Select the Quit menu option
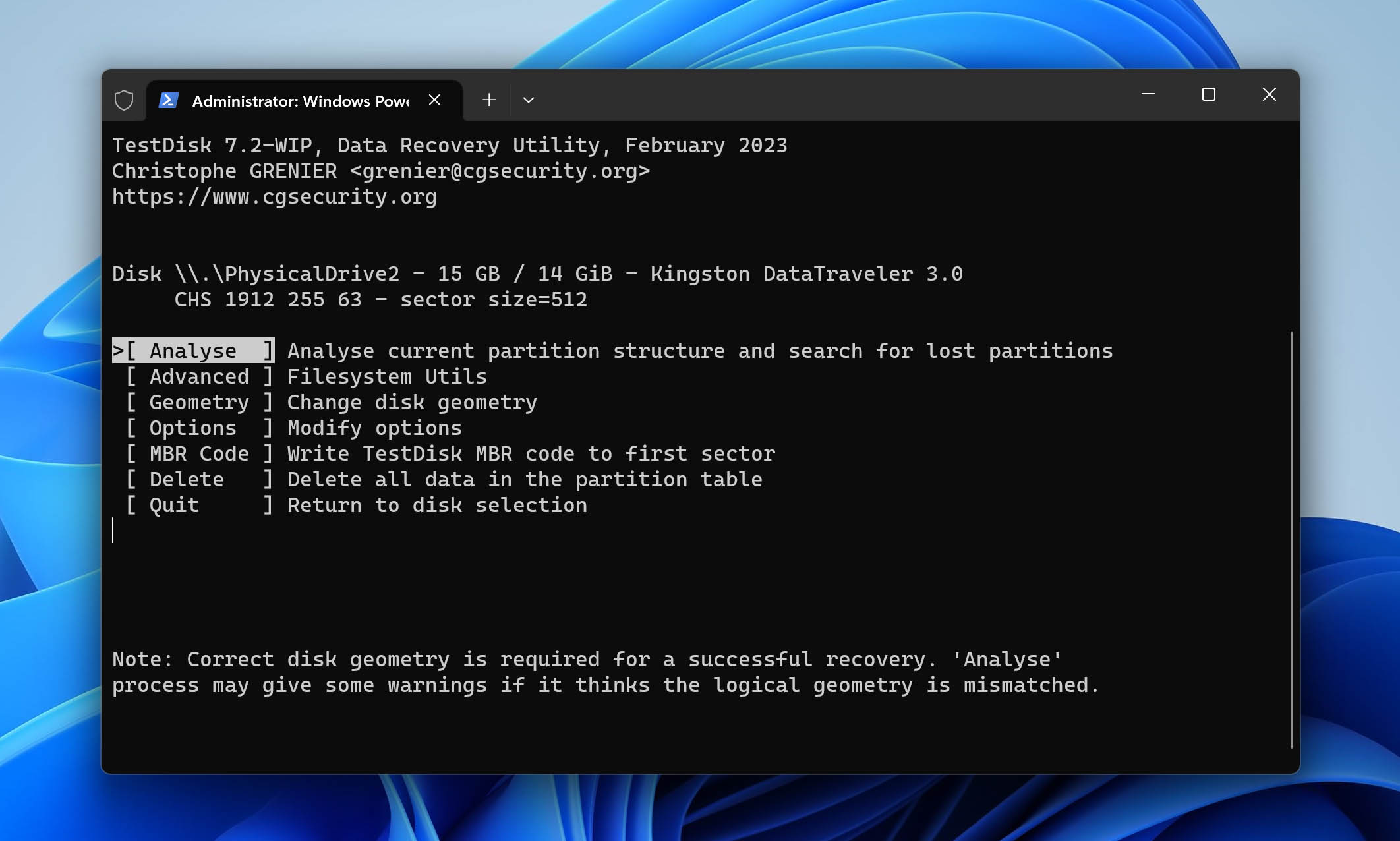The image size is (1400, 841). point(199,505)
